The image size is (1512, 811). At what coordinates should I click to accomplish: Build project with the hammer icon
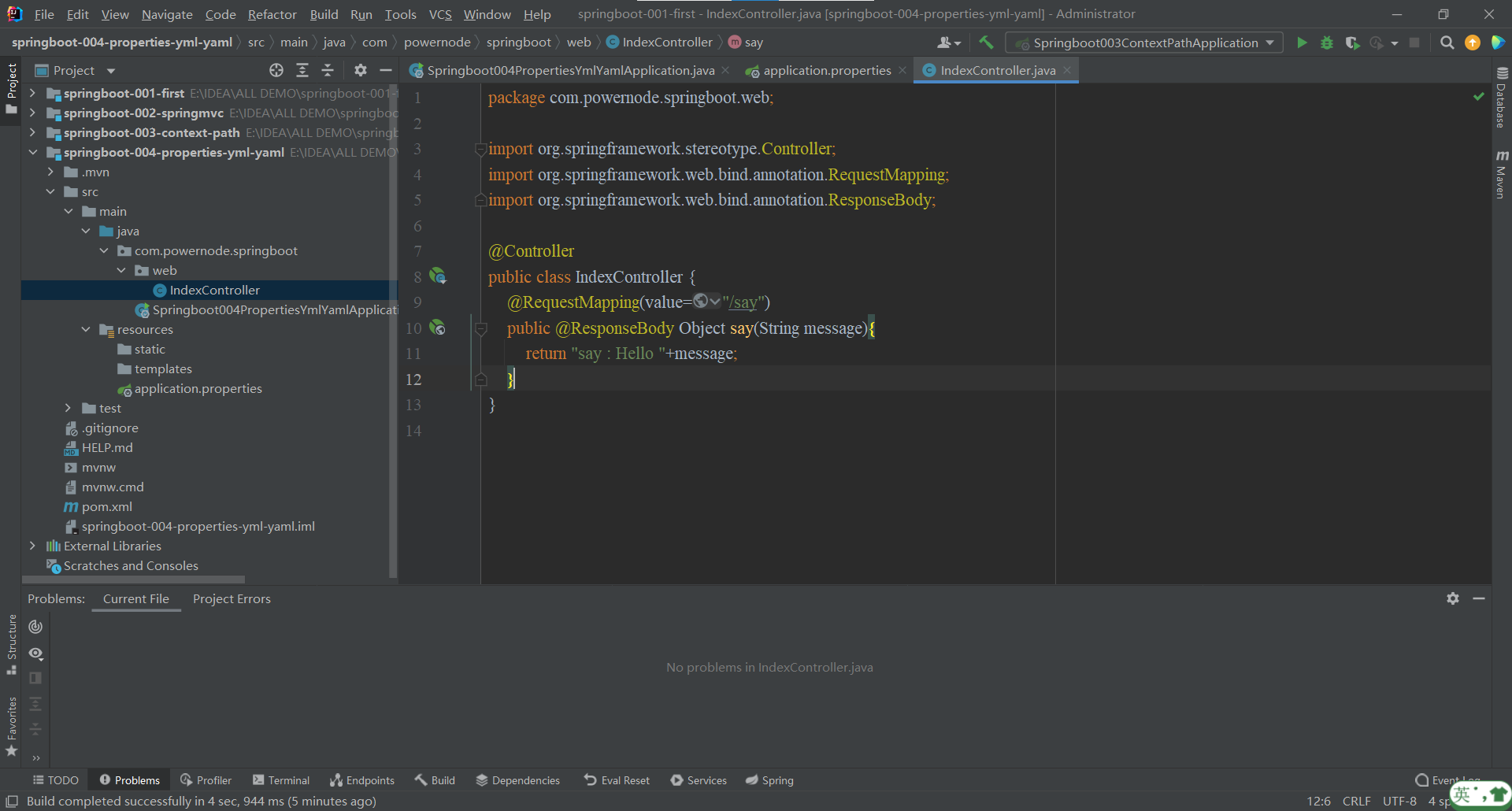pos(986,43)
